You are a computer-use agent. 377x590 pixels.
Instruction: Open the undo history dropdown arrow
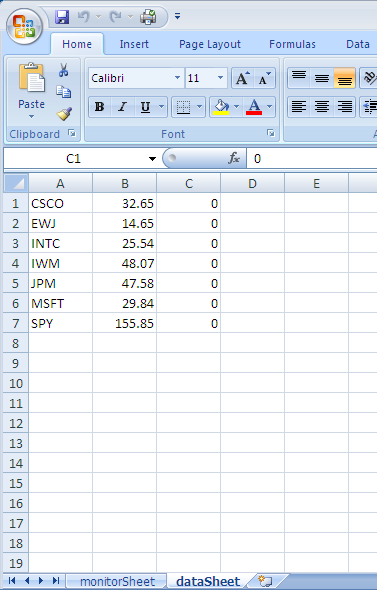tap(98, 17)
